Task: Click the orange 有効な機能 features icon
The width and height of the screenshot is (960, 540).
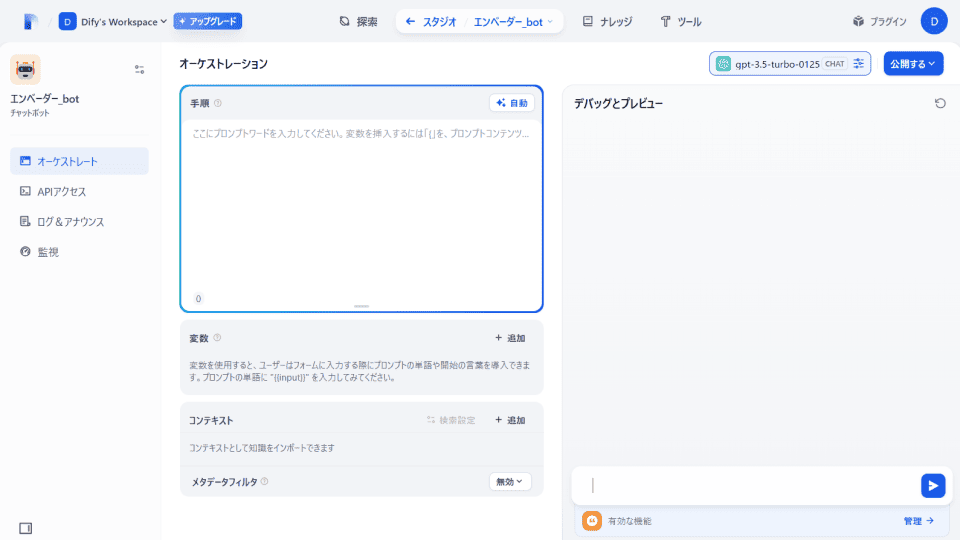Action: 591,521
